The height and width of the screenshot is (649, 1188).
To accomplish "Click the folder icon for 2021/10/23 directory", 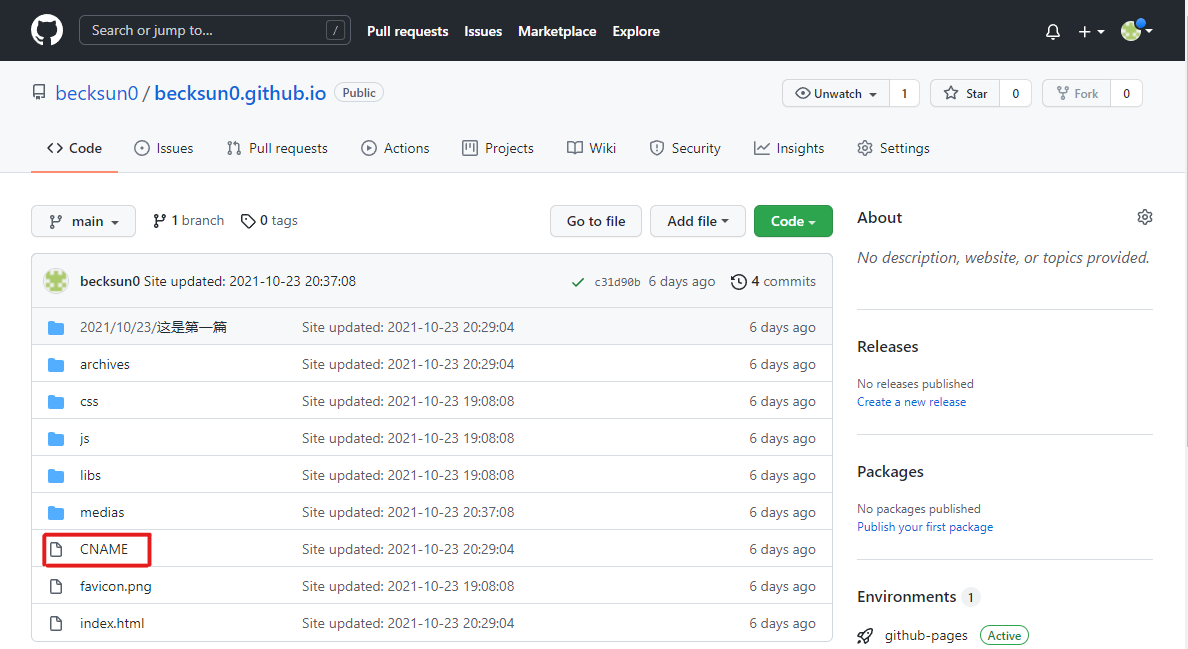I will coord(56,327).
